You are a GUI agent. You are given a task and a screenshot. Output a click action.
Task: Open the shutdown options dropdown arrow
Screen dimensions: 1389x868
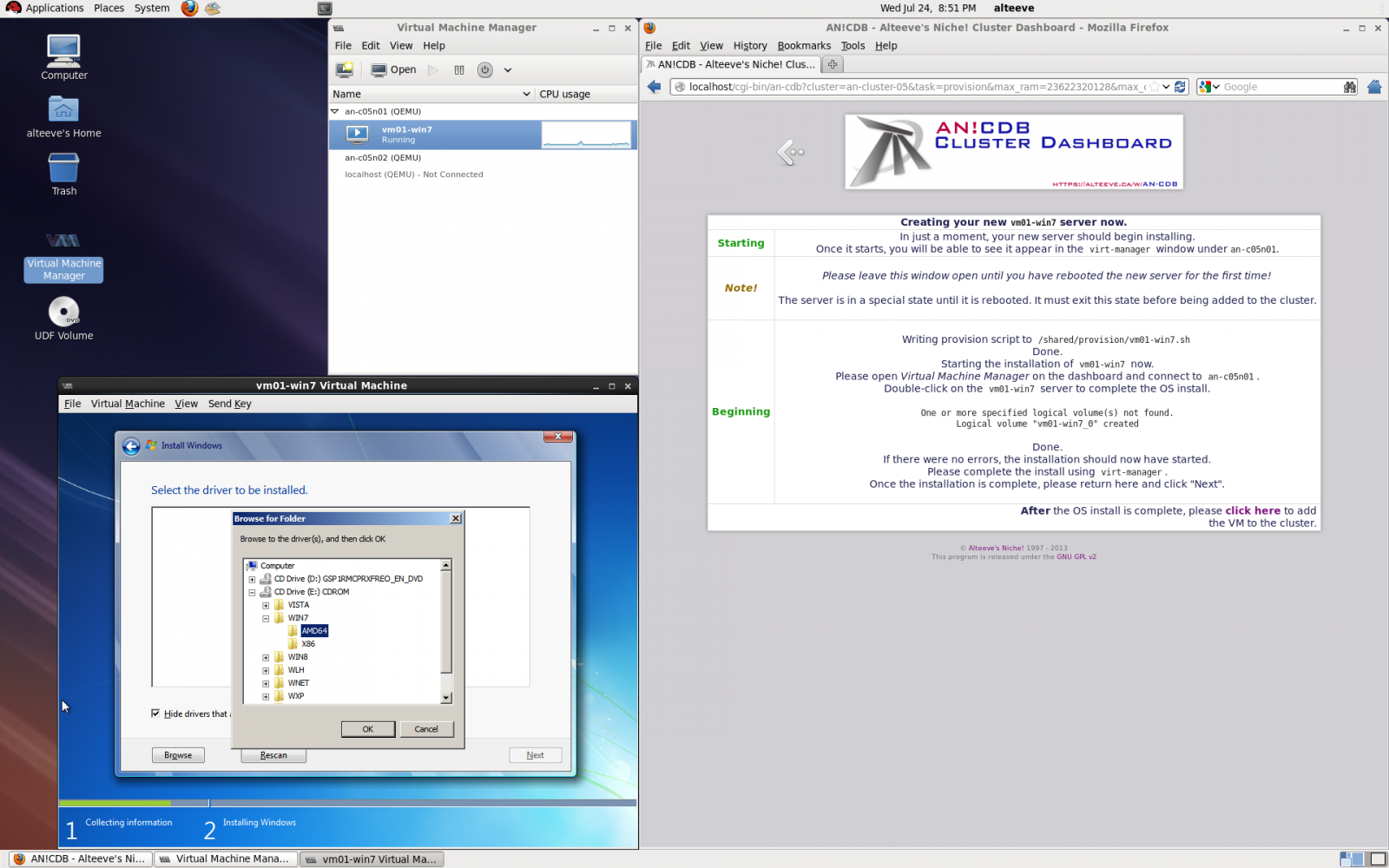coord(508,69)
